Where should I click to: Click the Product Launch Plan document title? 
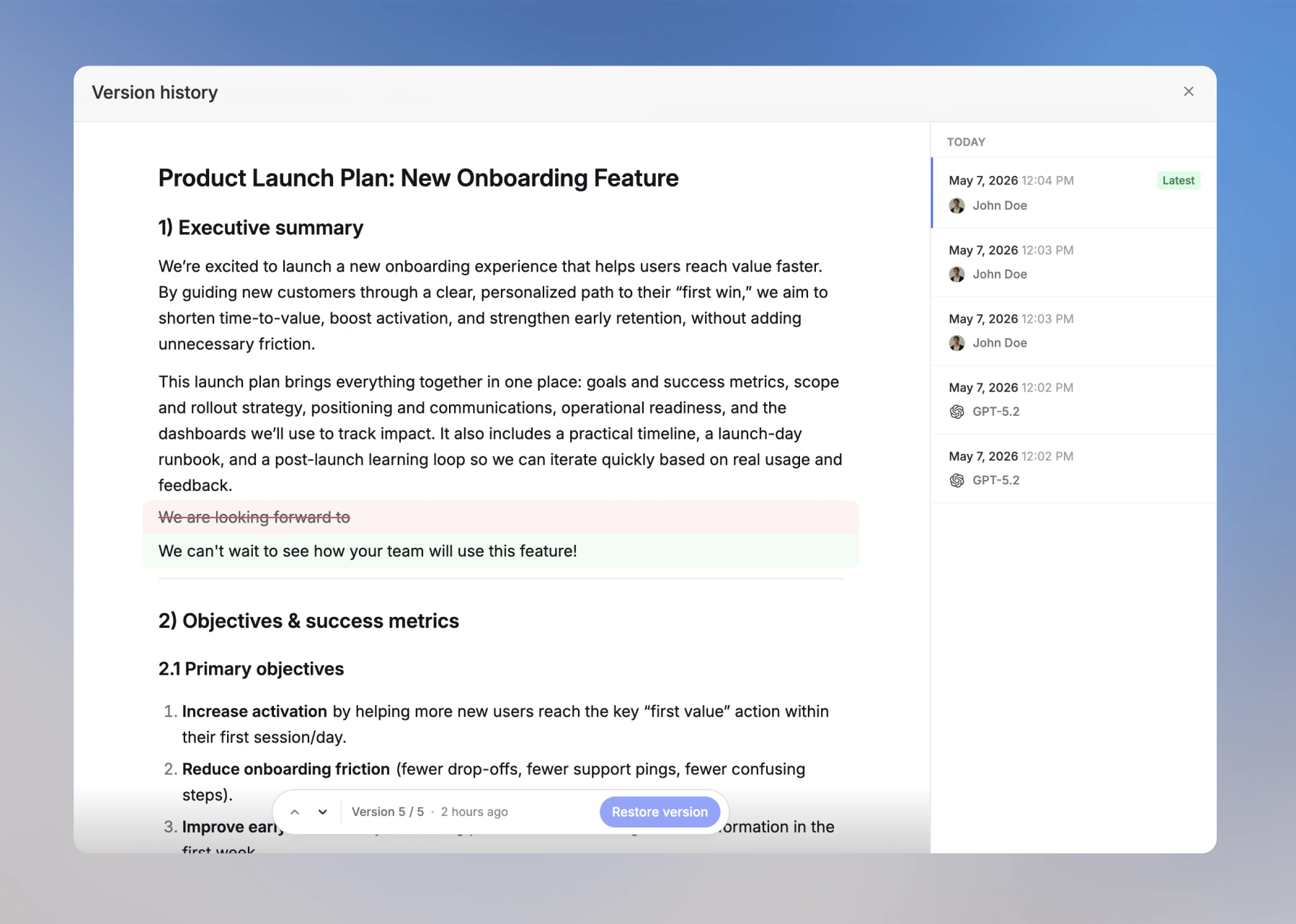pyautogui.click(x=418, y=178)
